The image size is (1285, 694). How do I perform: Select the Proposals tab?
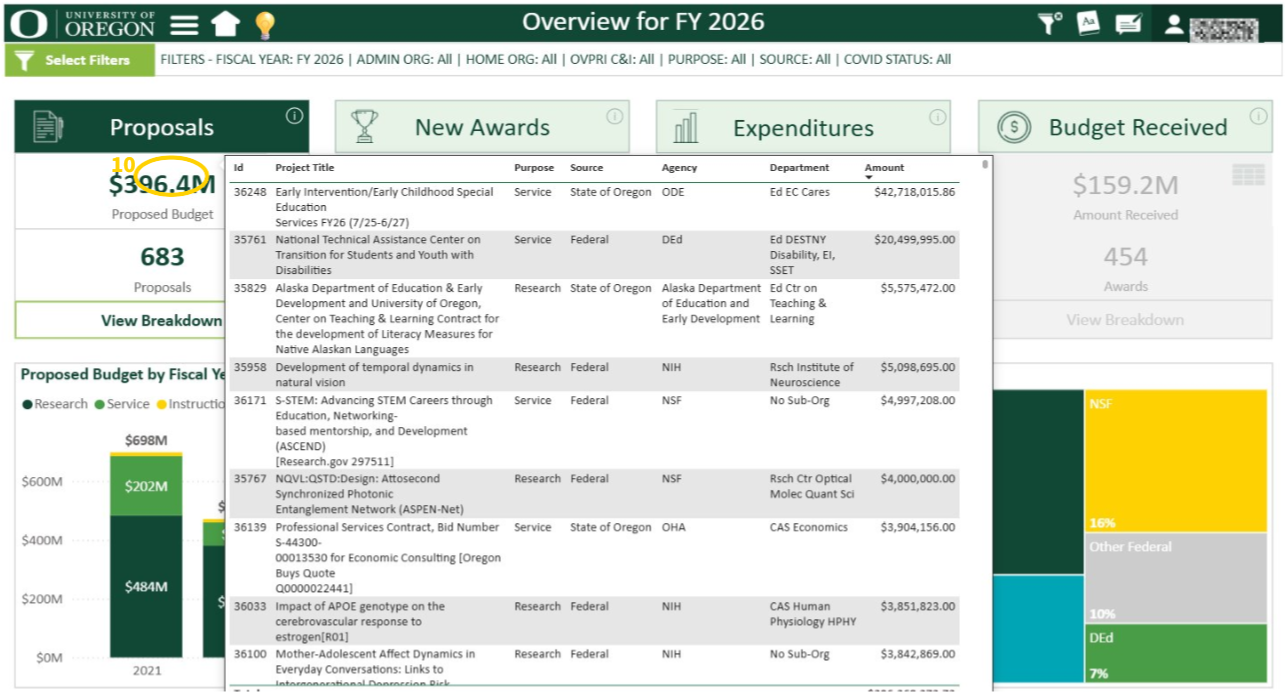click(x=162, y=127)
